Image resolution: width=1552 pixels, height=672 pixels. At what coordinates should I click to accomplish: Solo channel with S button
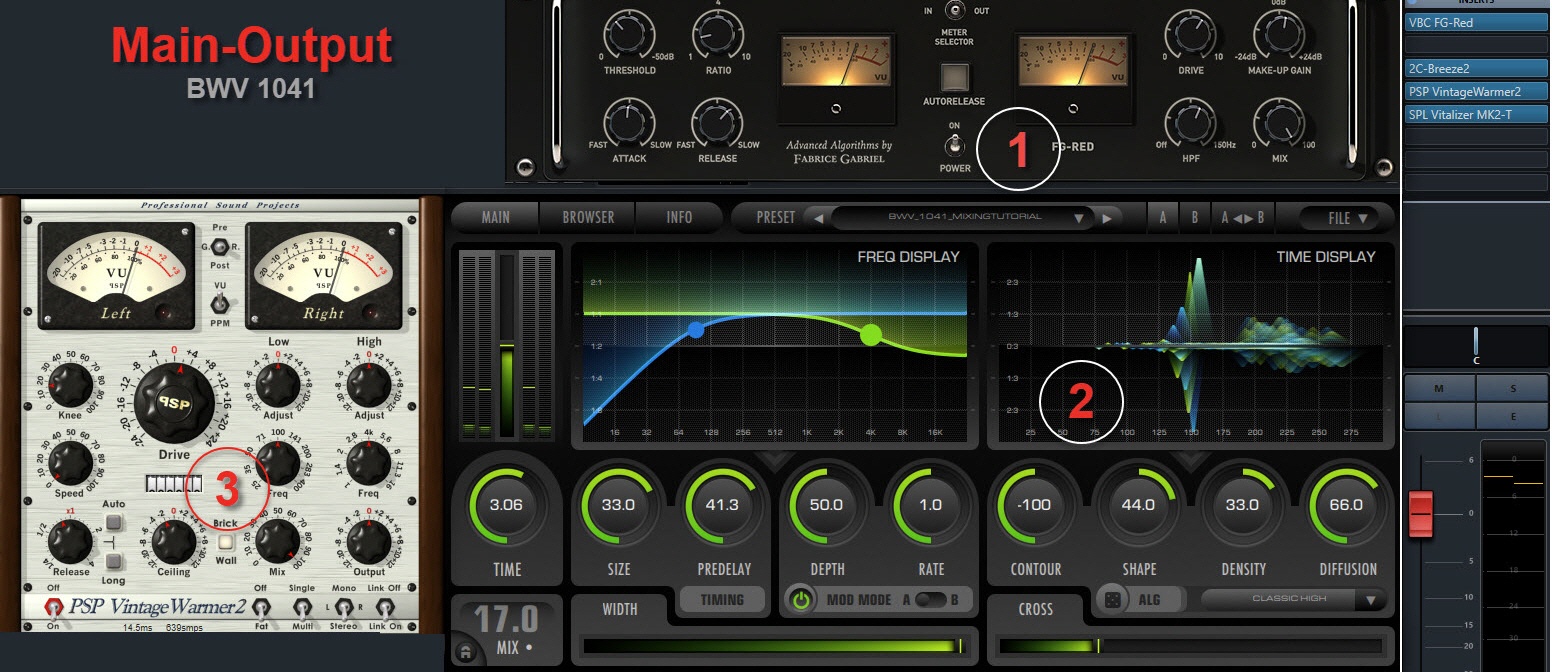click(1512, 388)
